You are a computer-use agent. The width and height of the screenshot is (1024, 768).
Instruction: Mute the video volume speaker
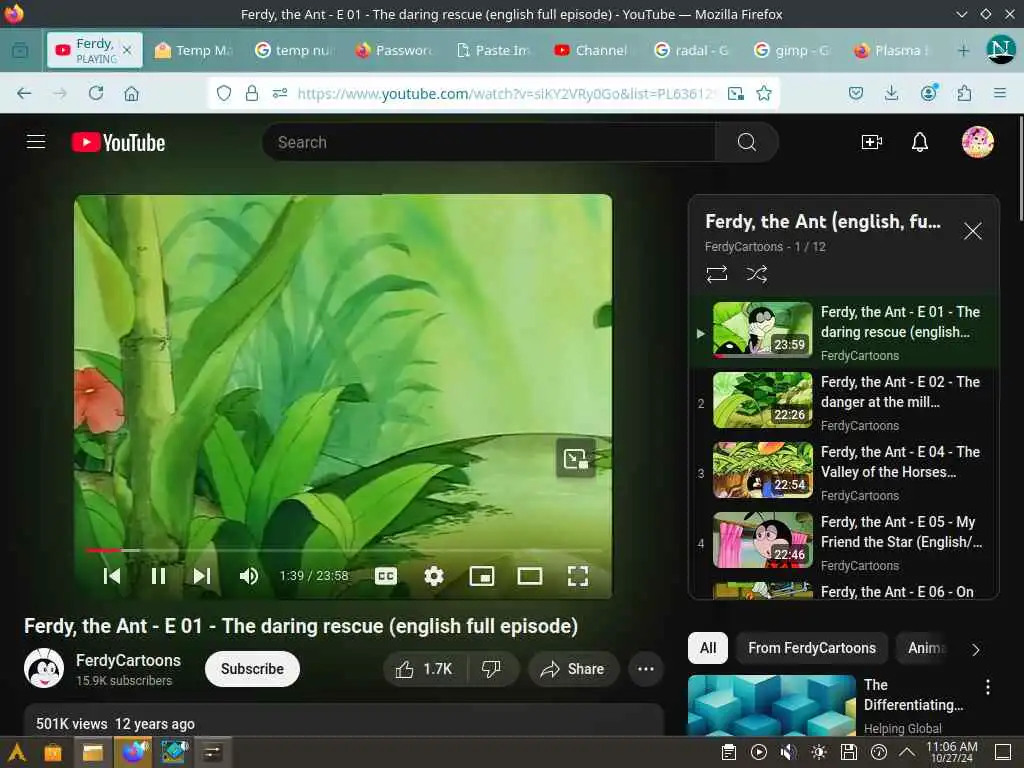pyautogui.click(x=249, y=575)
